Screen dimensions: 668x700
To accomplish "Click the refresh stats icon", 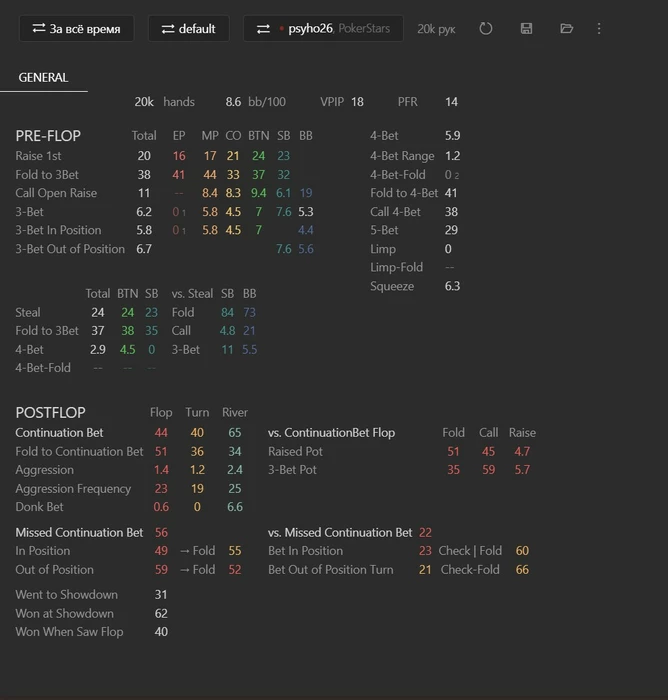I will 486,29.
